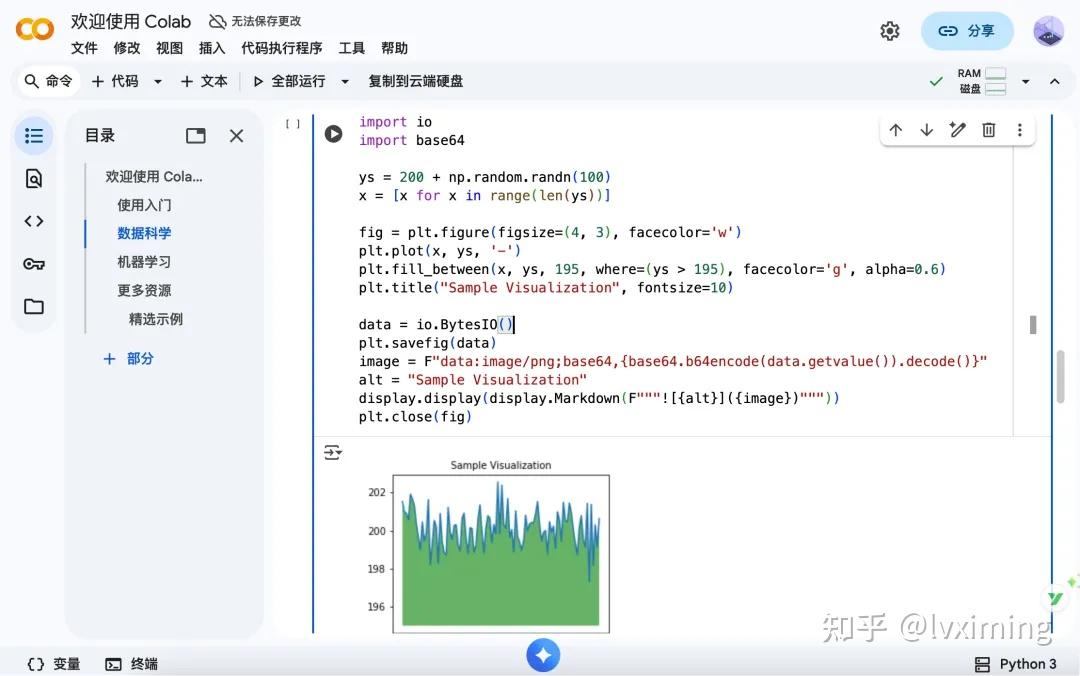This screenshot has width=1080, height=676.
Task: Toggle the table of contents sidebar icon
Action: click(x=34, y=136)
